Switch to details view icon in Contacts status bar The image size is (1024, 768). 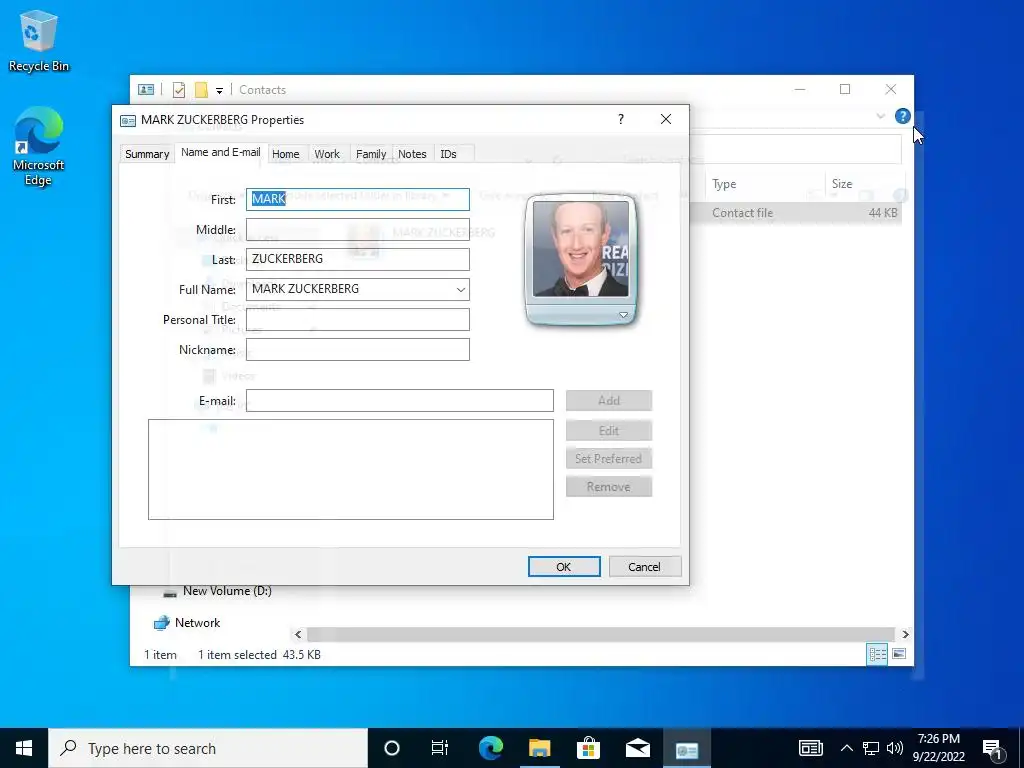tap(877, 654)
